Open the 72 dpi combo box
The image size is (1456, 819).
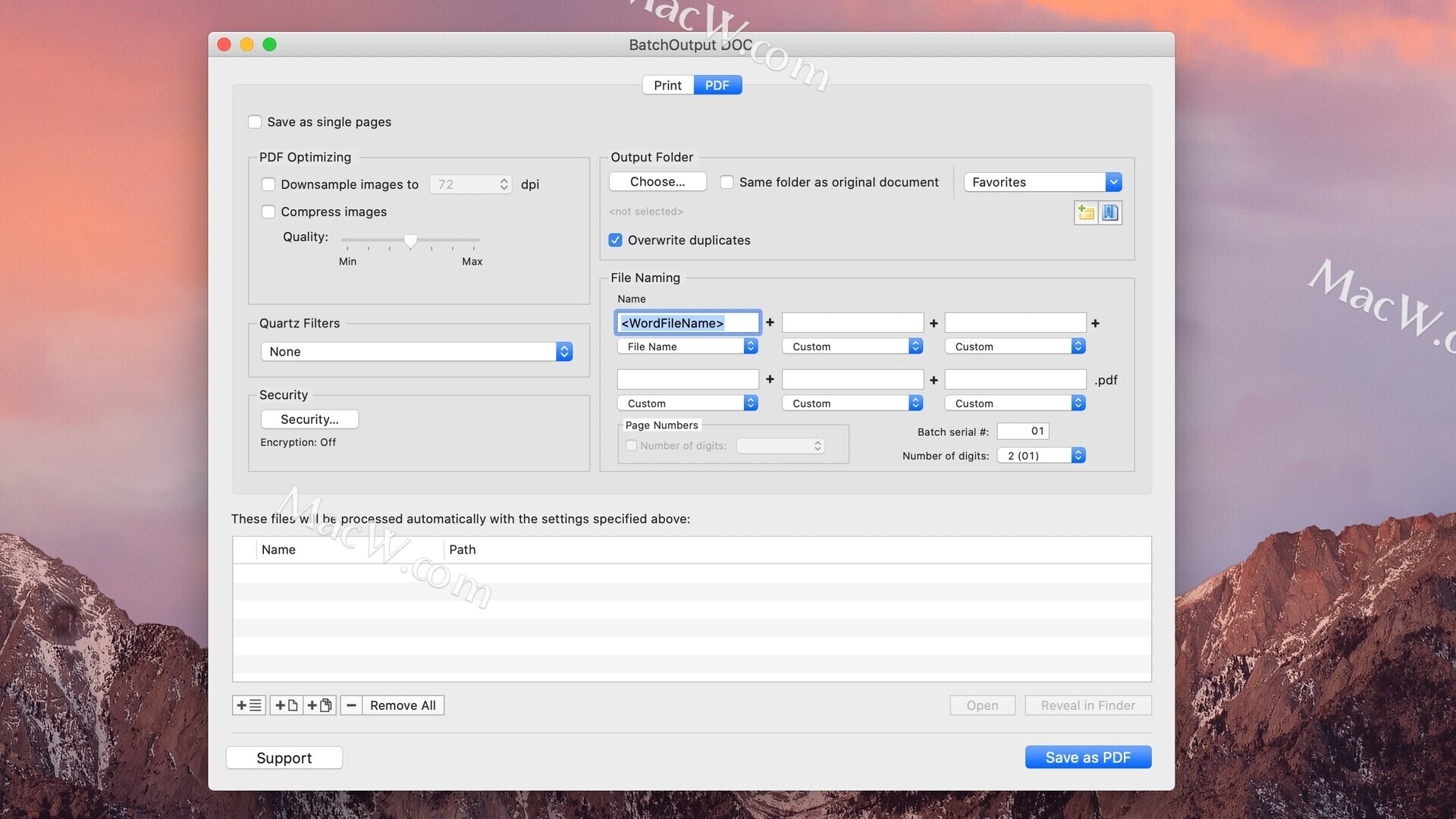click(471, 184)
